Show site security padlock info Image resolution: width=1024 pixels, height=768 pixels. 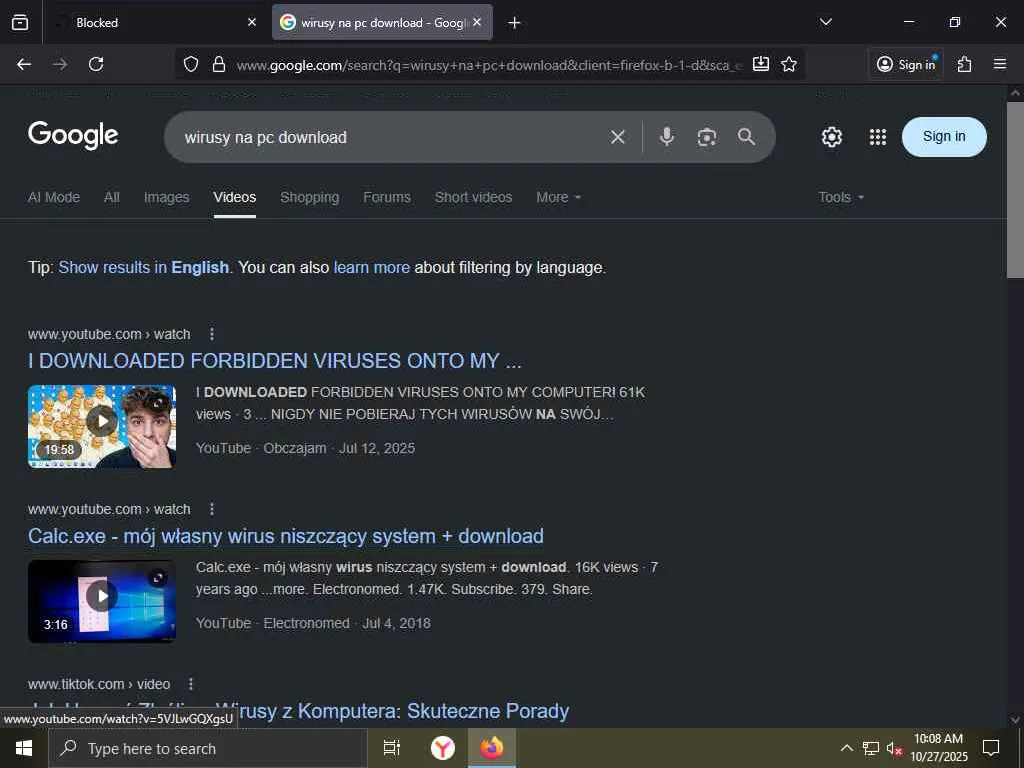pyautogui.click(x=219, y=64)
